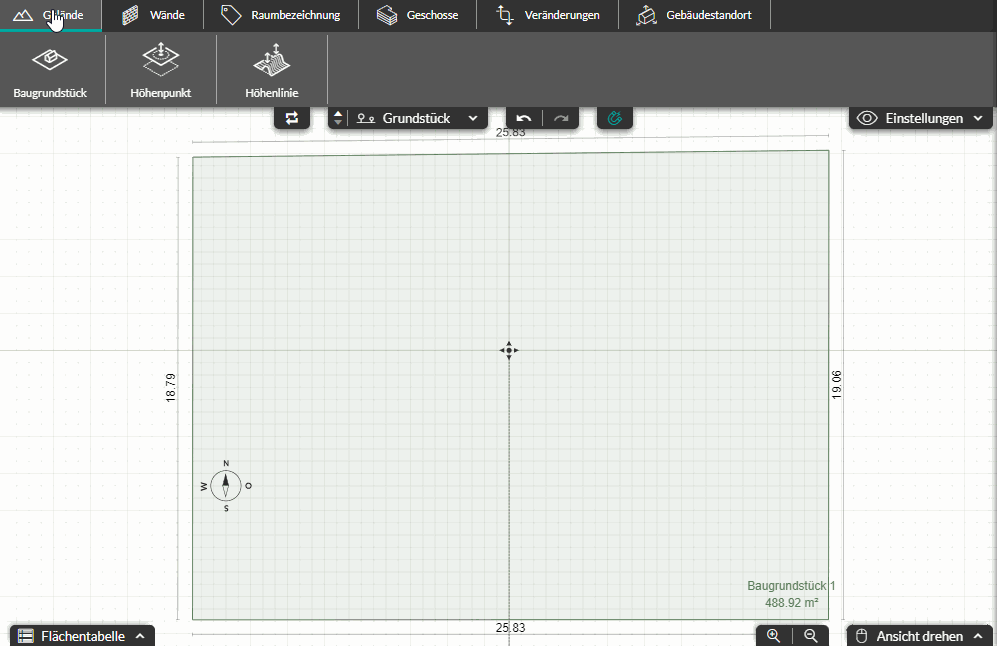
Task: Step the level selector up or down
Action: point(338,118)
